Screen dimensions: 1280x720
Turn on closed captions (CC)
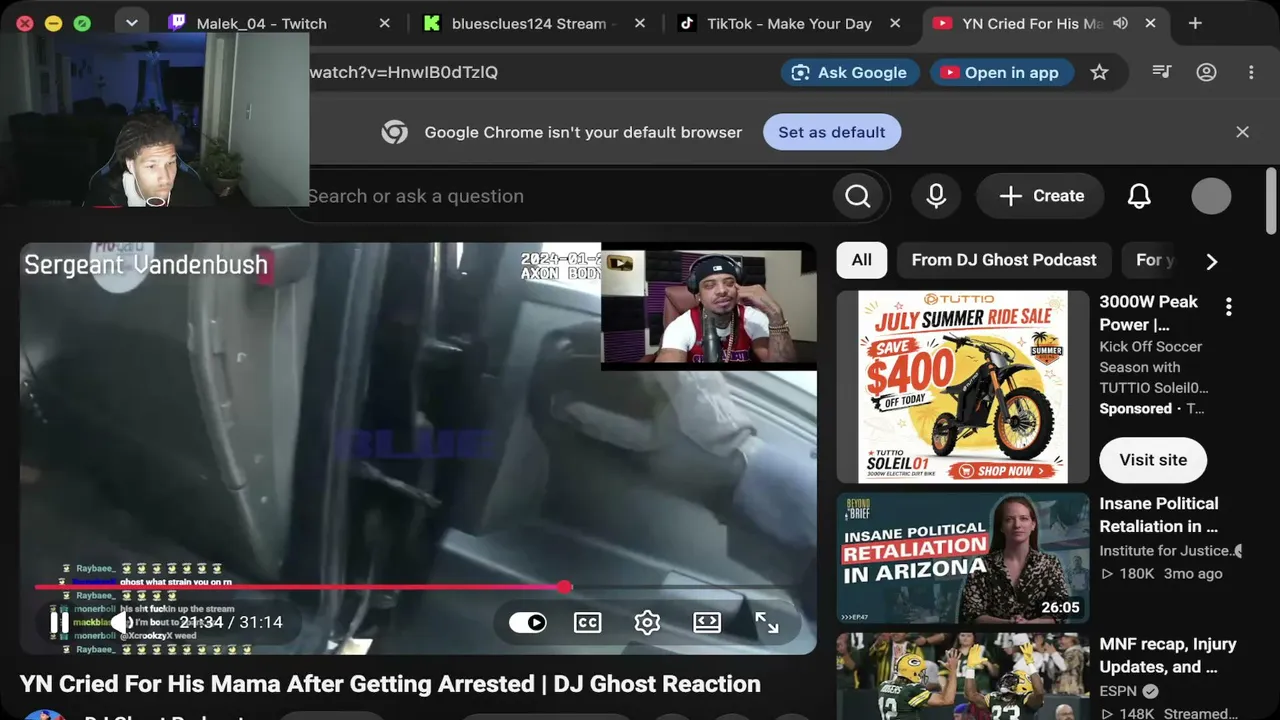[x=587, y=622]
